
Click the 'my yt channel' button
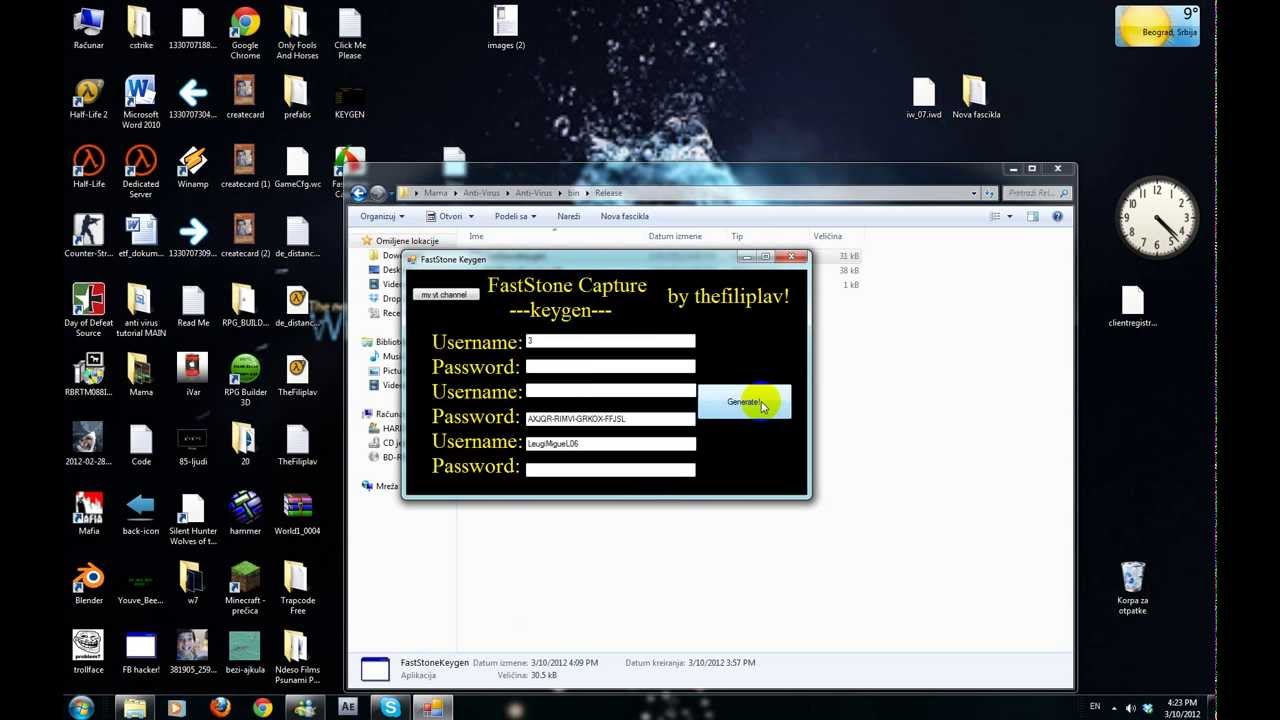(444, 295)
